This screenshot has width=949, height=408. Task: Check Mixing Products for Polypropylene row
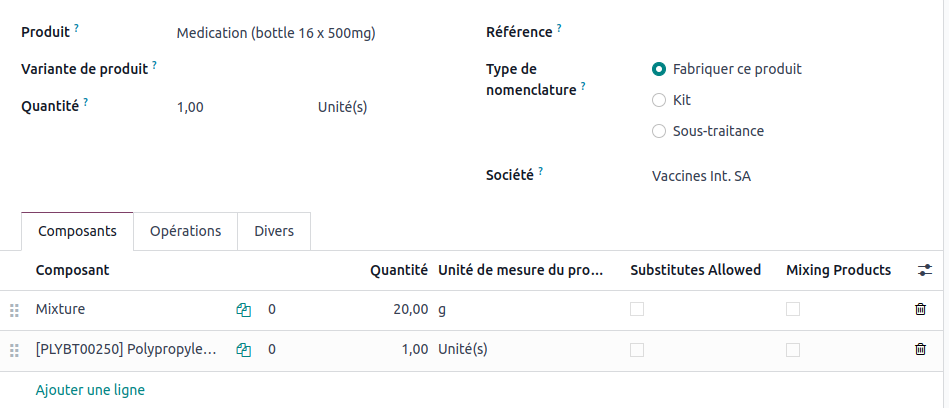(x=793, y=350)
